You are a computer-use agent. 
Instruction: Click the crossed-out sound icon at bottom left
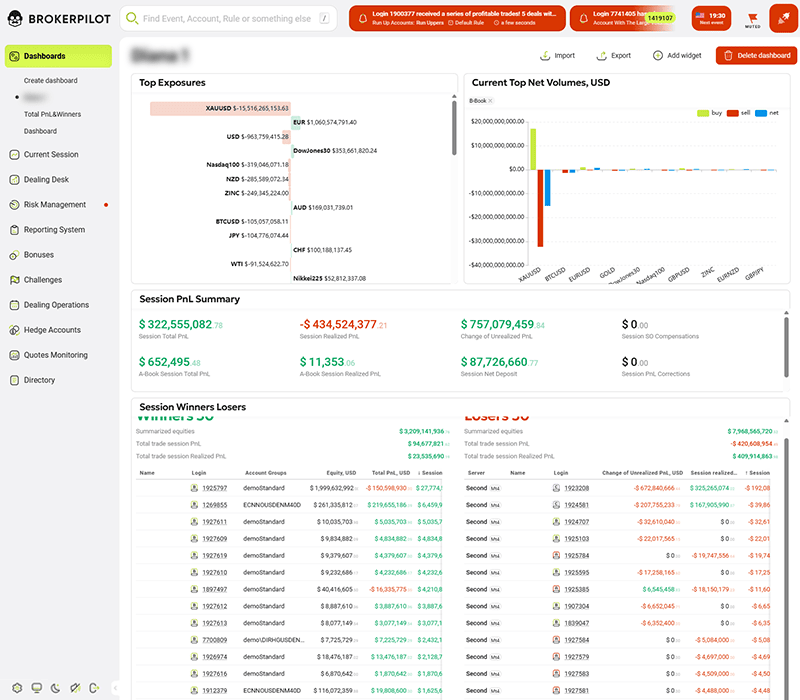(x=74, y=687)
